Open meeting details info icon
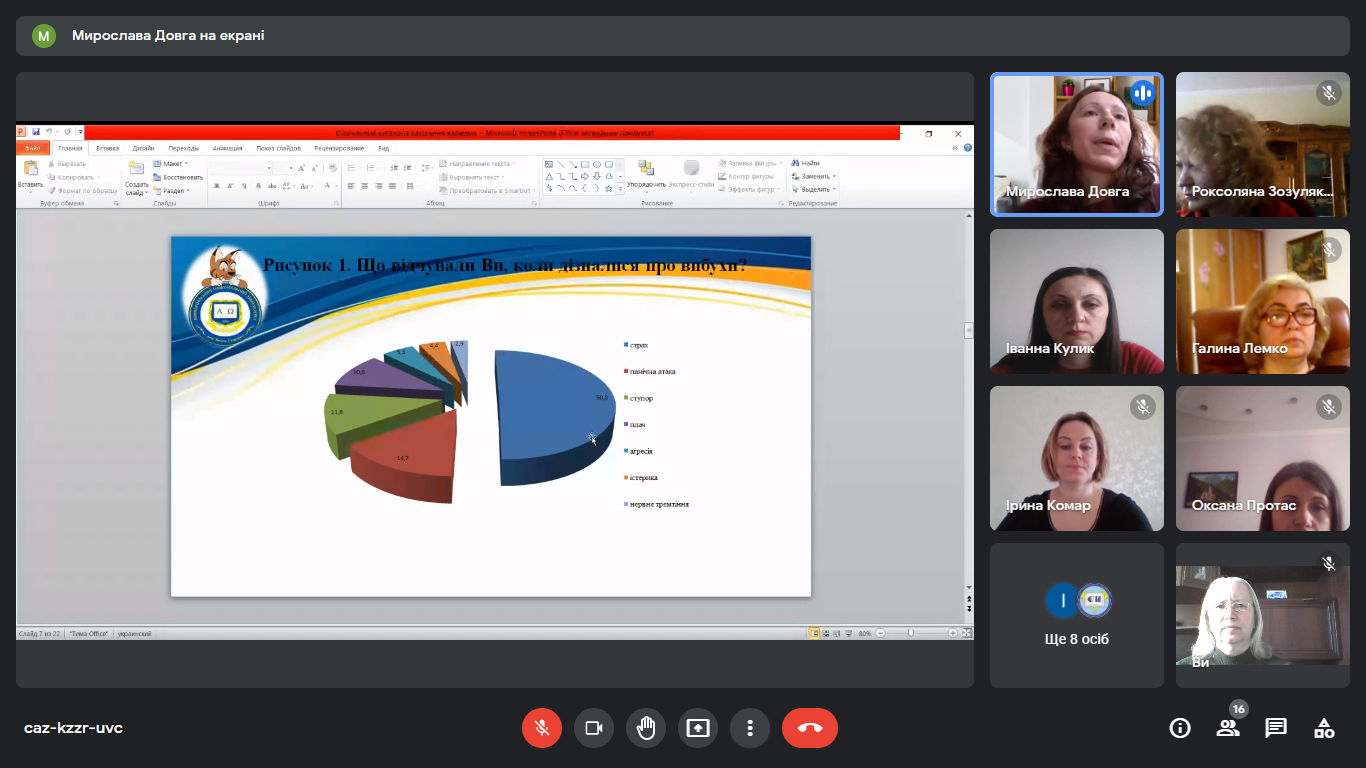Image resolution: width=1366 pixels, height=768 pixels. coord(1180,728)
